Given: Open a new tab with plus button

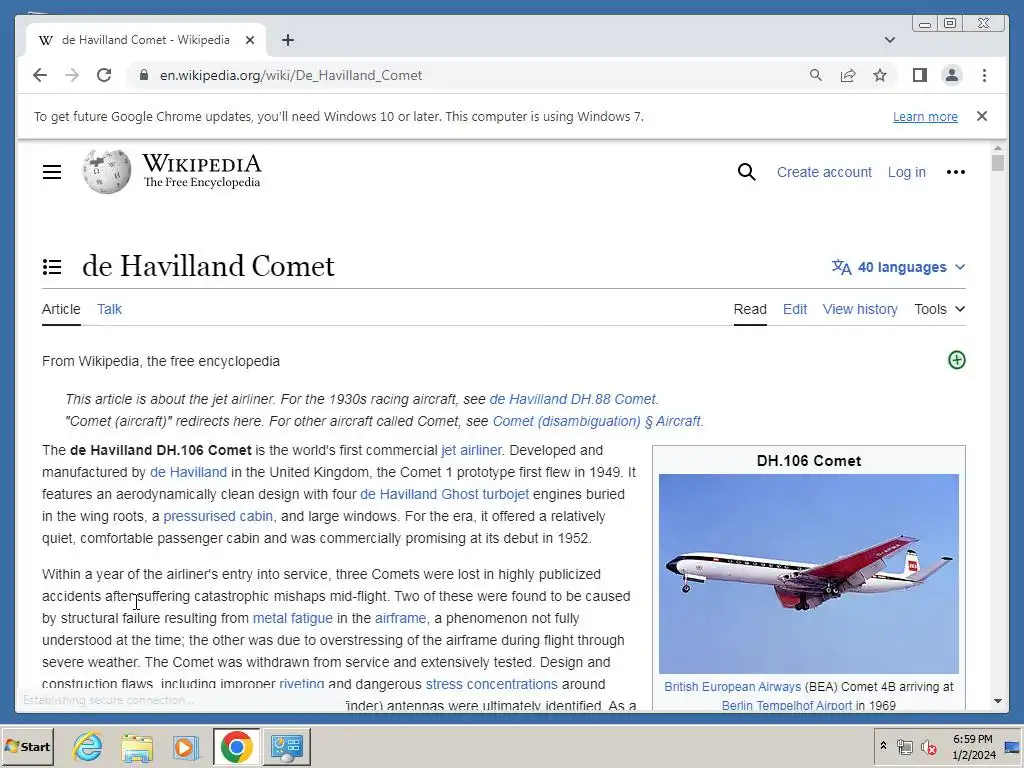Looking at the screenshot, I should pos(288,40).
